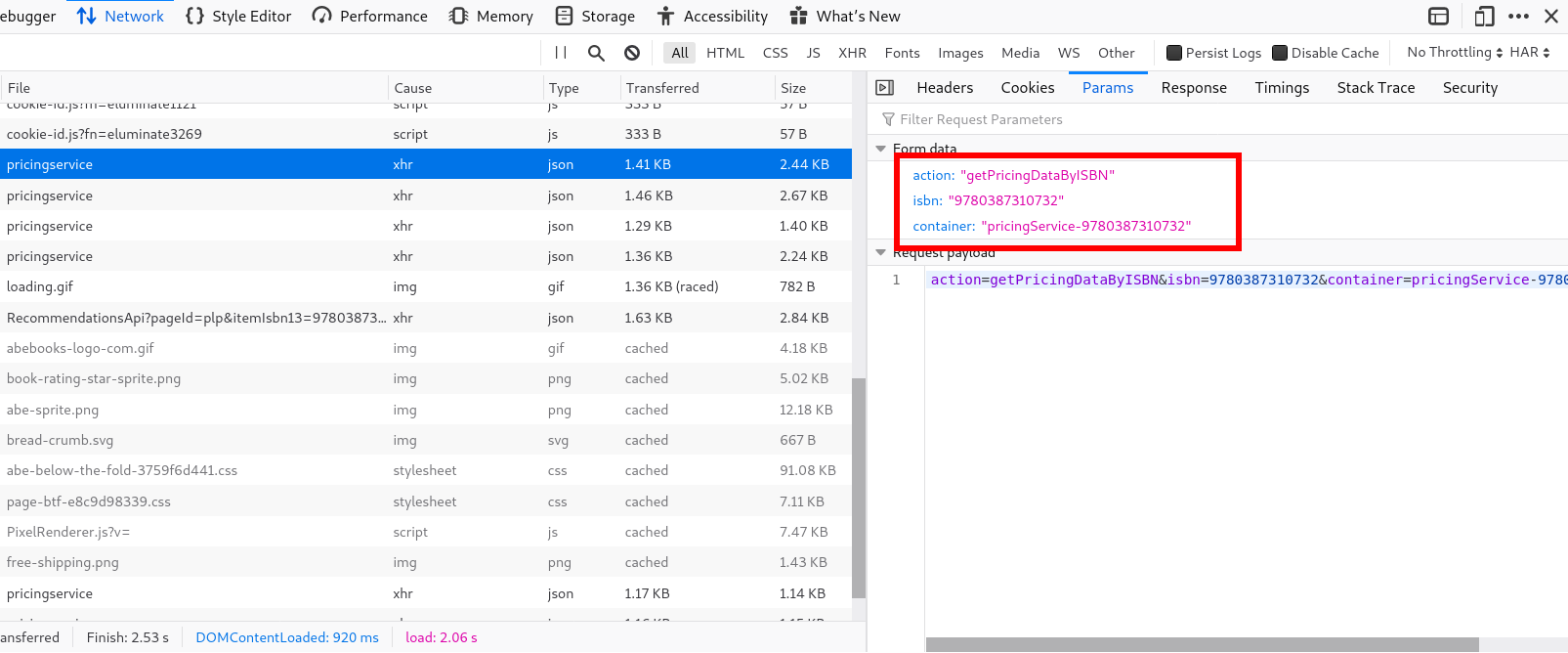Open No Throttling dropdown
1568x653 pixels.
click(x=1455, y=52)
